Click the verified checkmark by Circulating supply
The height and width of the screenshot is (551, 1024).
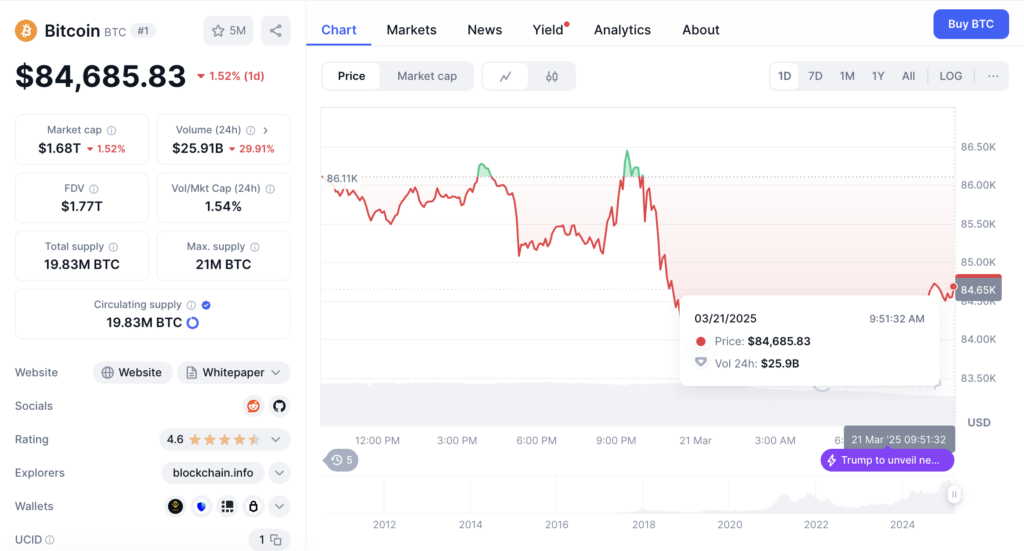(x=206, y=305)
